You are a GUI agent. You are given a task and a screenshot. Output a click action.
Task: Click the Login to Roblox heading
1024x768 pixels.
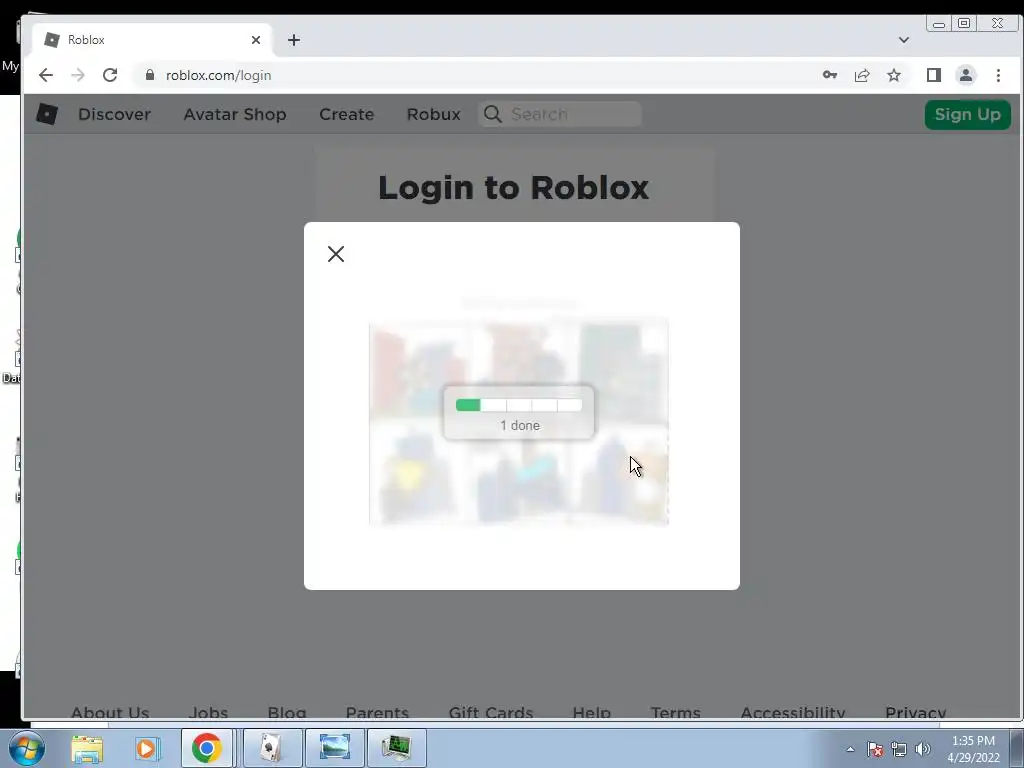point(513,187)
